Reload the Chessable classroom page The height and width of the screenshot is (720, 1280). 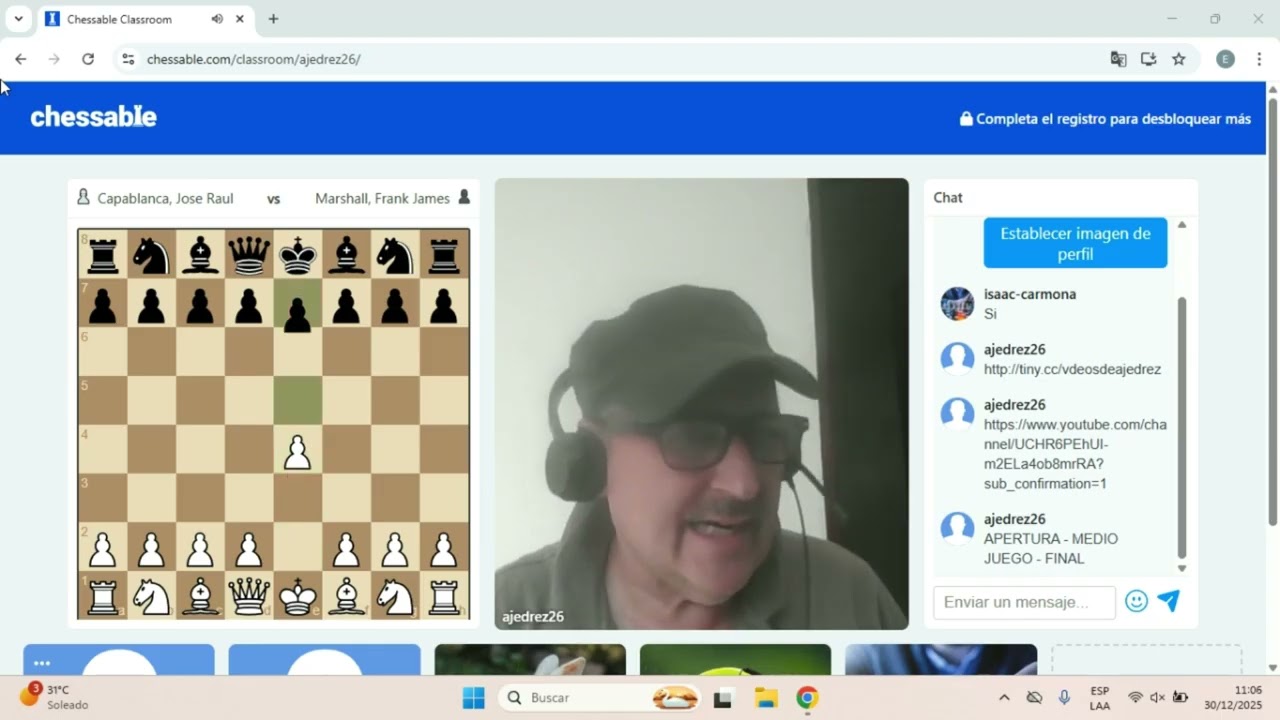point(88,59)
